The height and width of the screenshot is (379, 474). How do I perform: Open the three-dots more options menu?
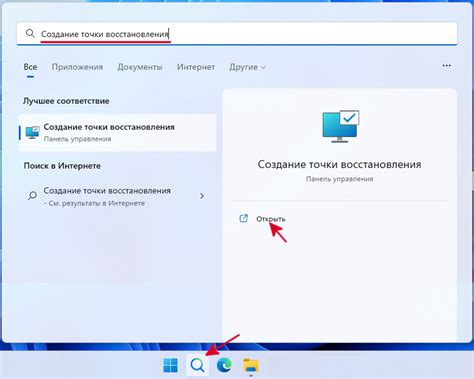pyautogui.click(x=446, y=66)
